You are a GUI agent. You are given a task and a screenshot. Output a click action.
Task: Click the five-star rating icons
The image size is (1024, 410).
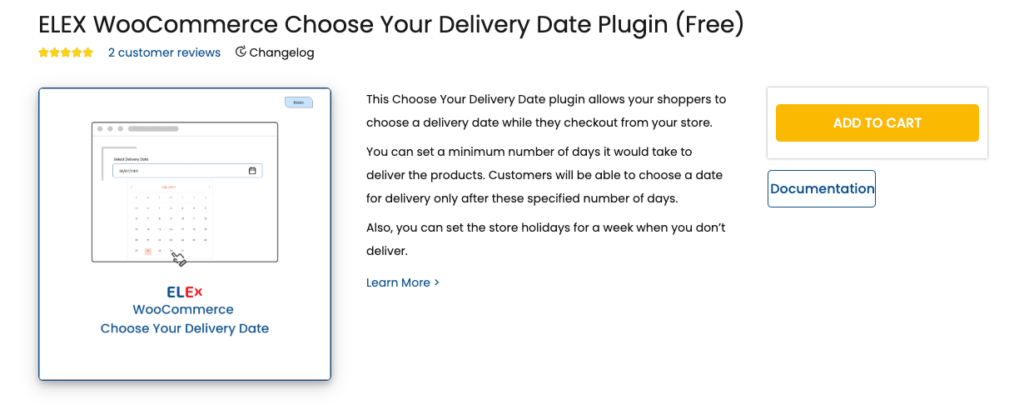click(x=65, y=53)
